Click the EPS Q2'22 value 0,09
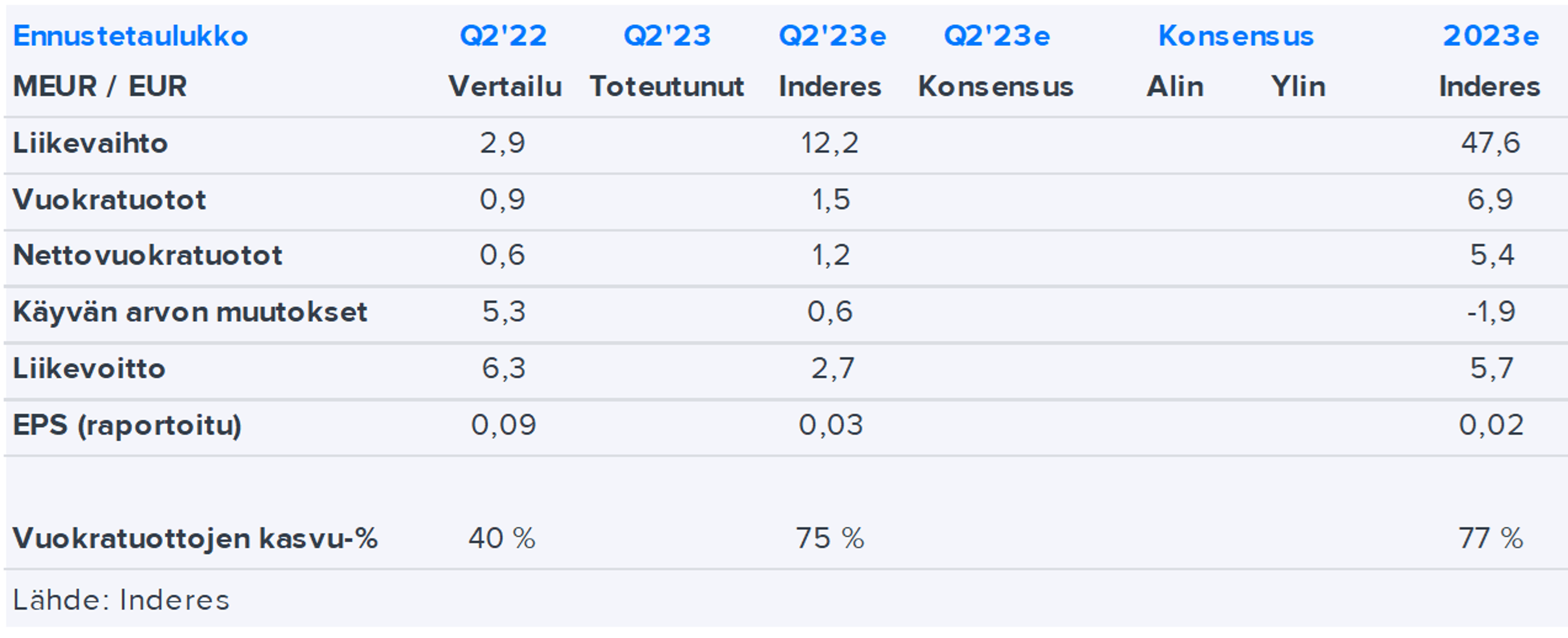 click(x=503, y=425)
